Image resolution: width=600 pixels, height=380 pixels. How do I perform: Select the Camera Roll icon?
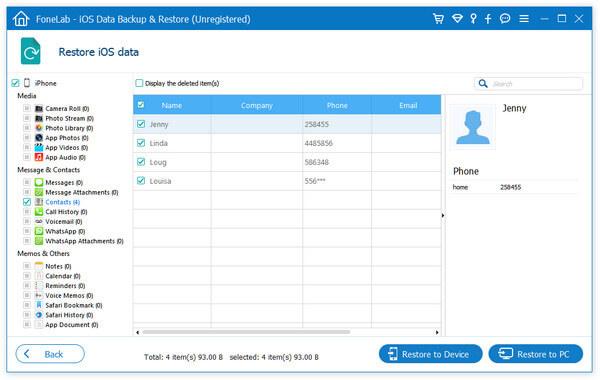(39, 109)
